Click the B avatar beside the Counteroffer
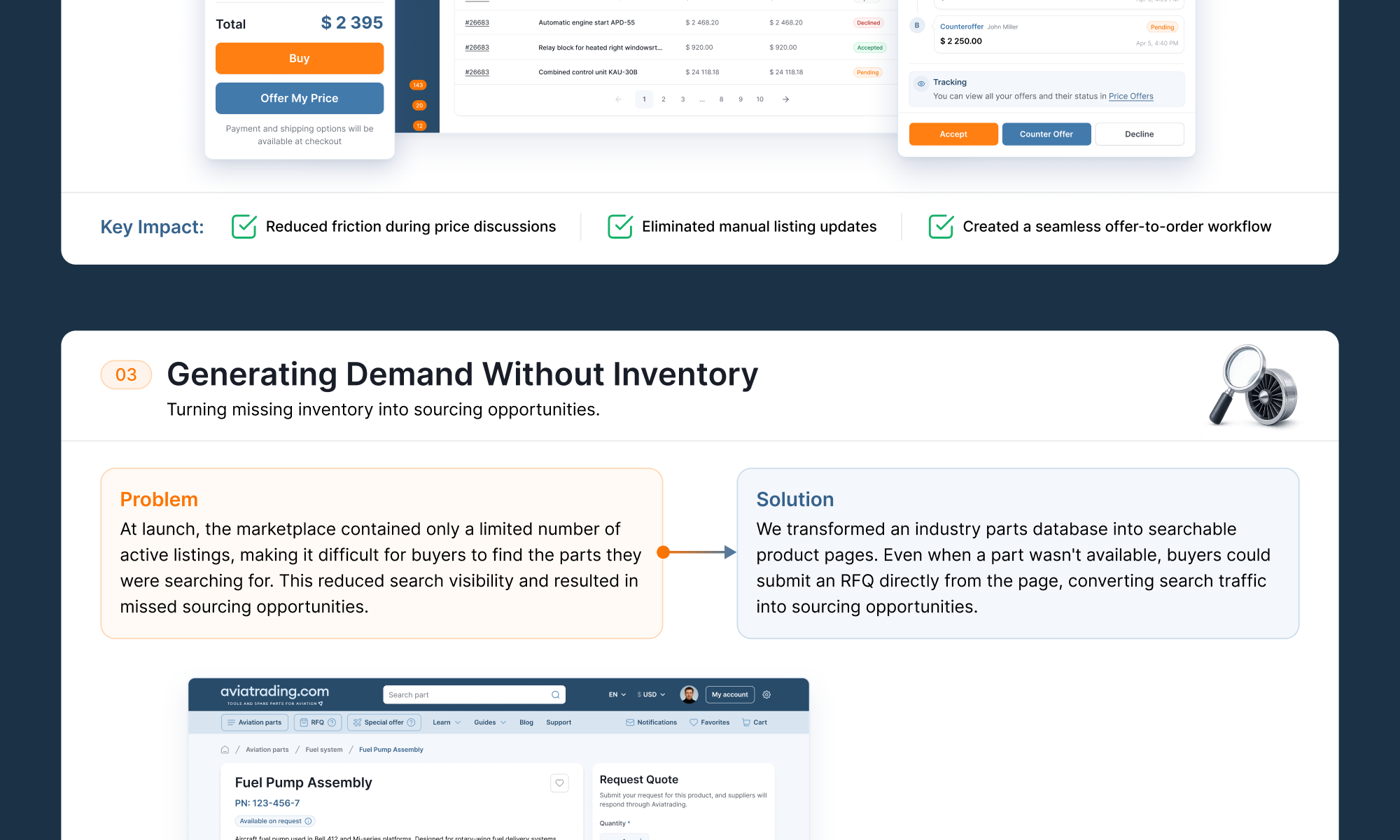1400x840 pixels. point(917,26)
